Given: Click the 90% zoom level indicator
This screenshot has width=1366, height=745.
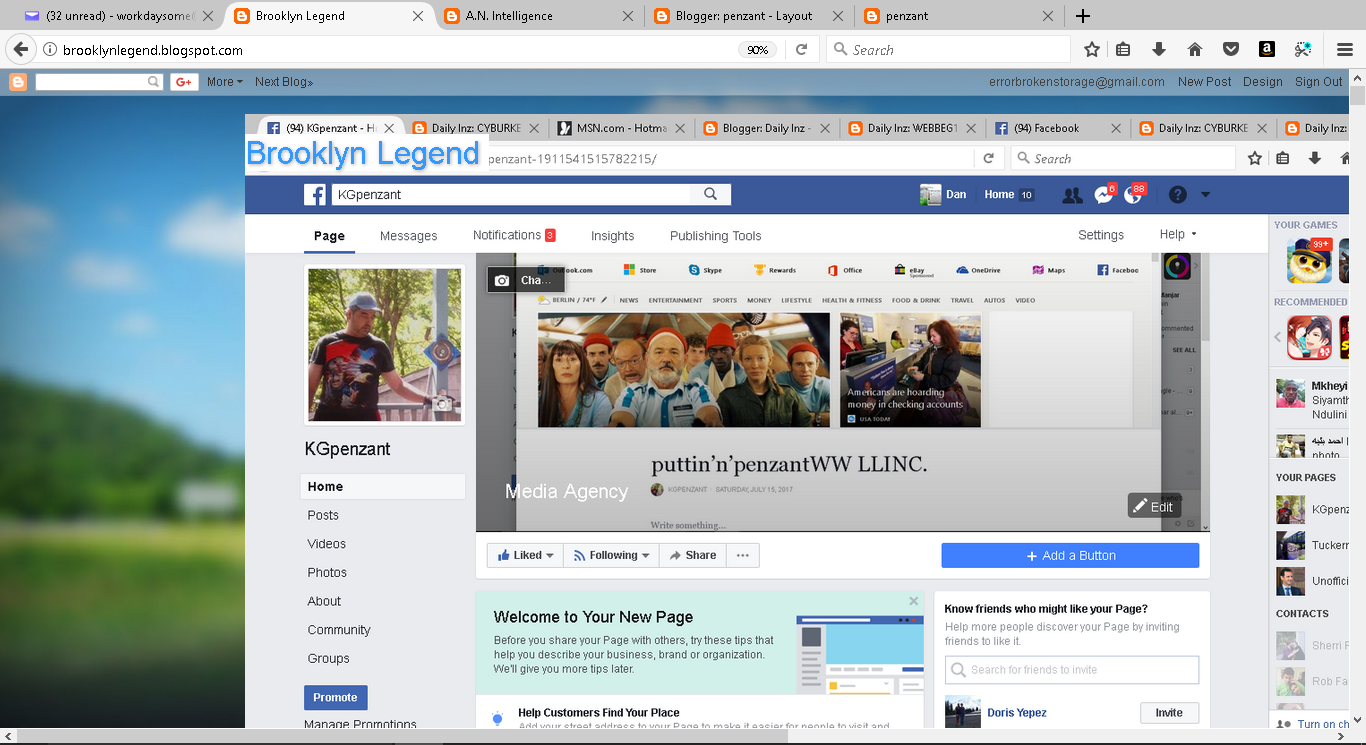Looking at the screenshot, I should click(758, 50).
